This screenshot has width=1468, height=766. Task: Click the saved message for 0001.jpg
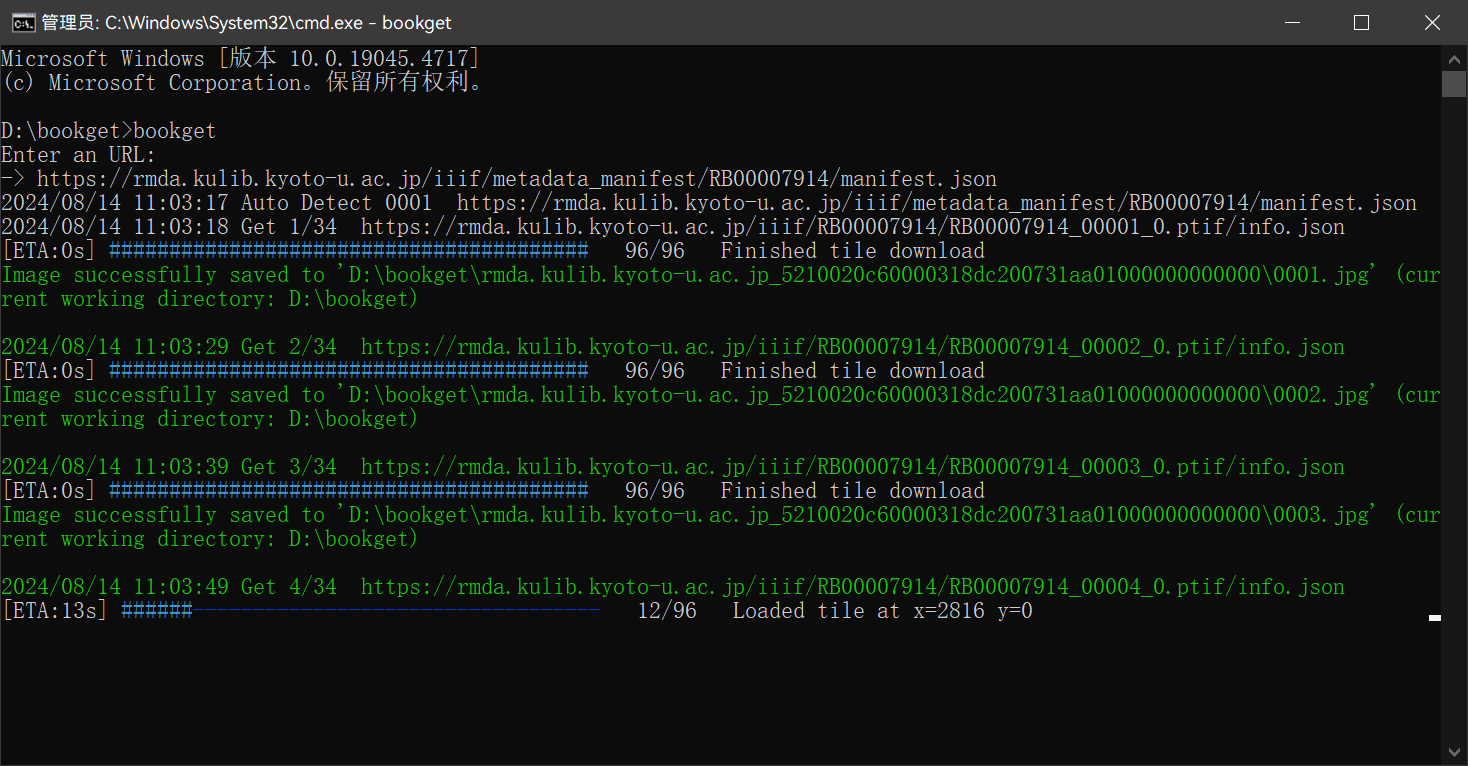coord(720,287)
